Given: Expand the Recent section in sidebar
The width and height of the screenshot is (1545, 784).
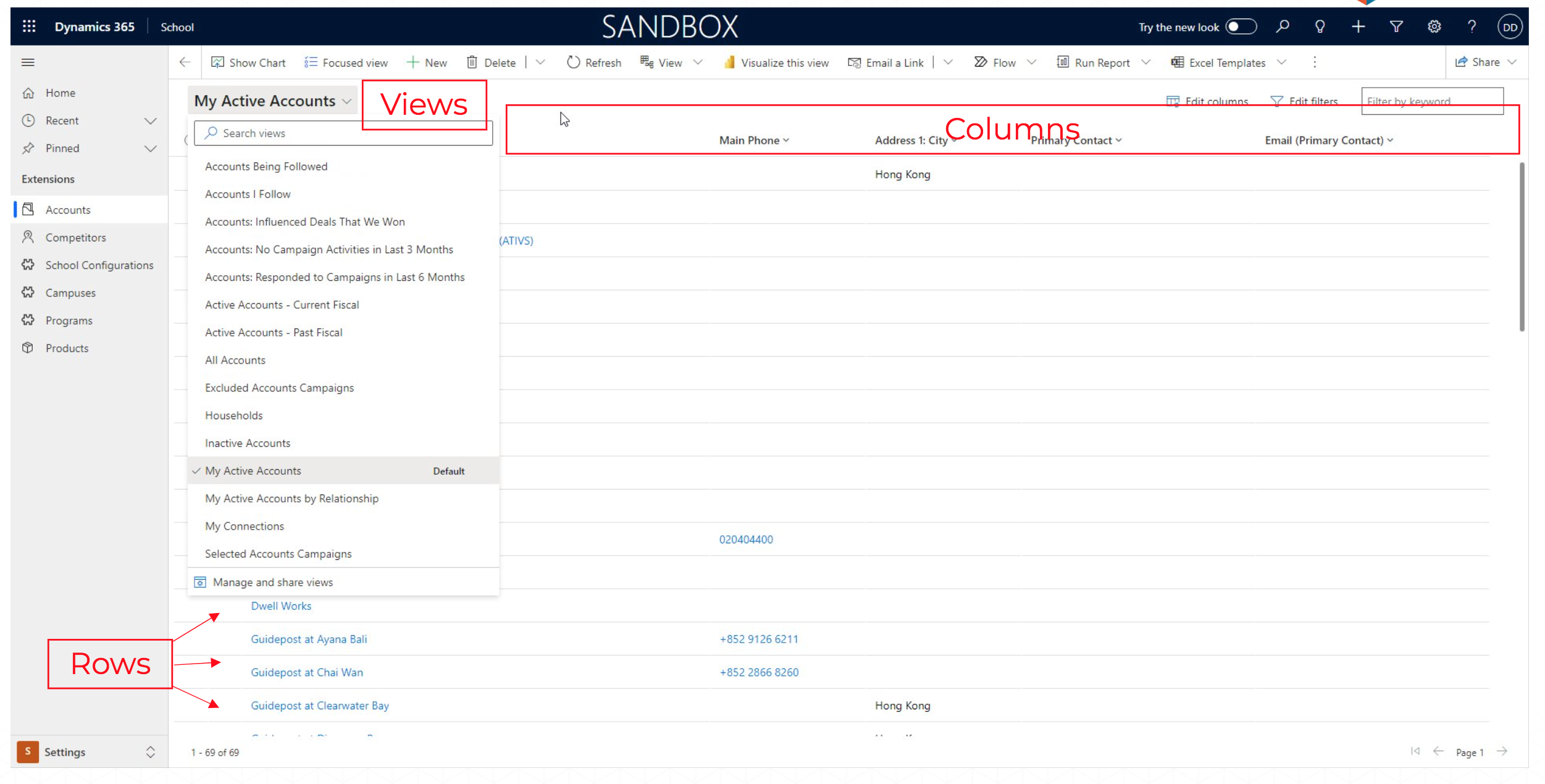Looking at the screenshot, I should (150, 120).
